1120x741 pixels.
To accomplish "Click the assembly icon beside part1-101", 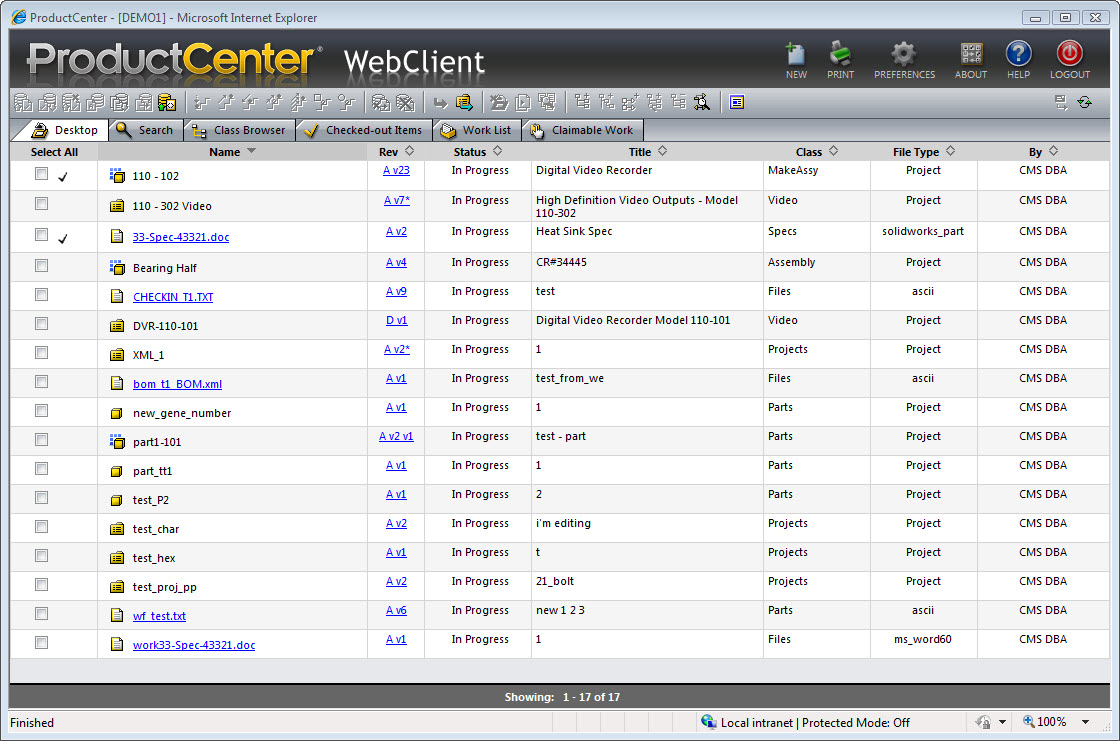I will (x=117, y=442).
